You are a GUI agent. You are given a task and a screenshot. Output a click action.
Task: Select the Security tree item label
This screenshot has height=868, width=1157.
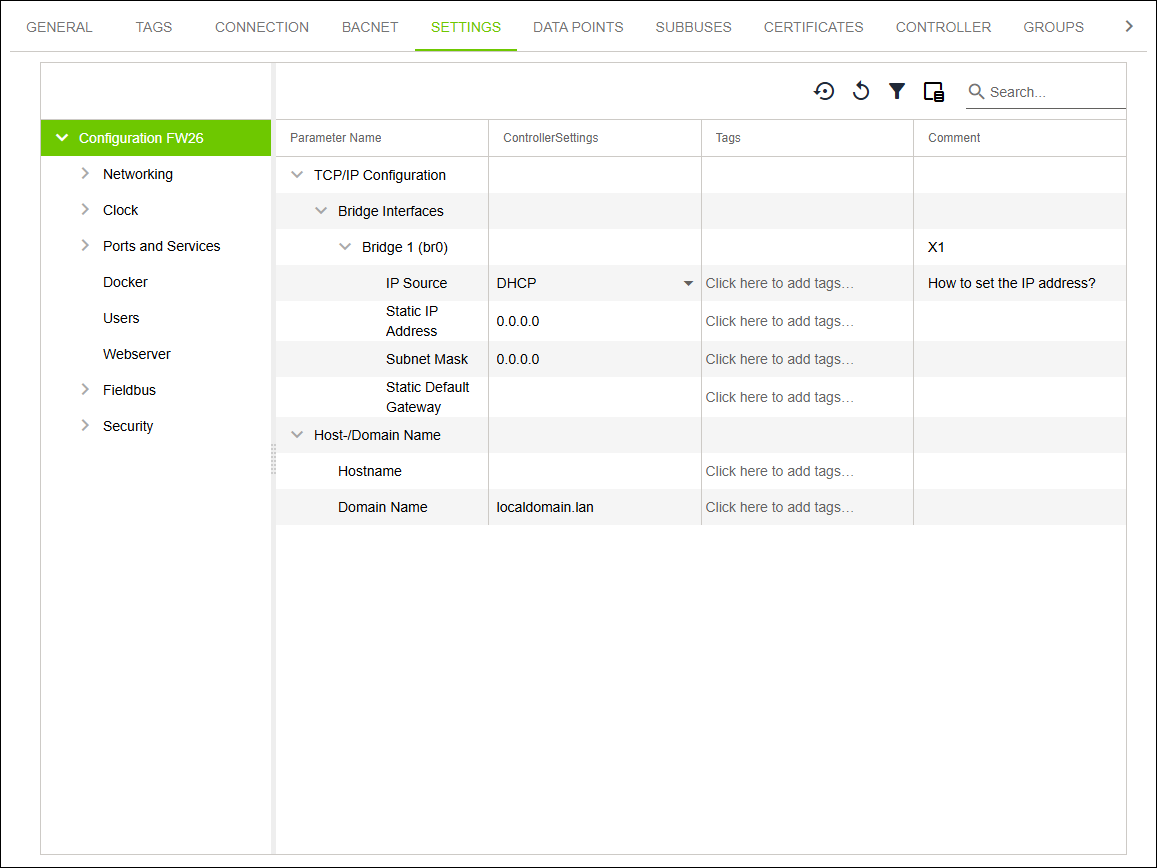click(x=128, y=427)
